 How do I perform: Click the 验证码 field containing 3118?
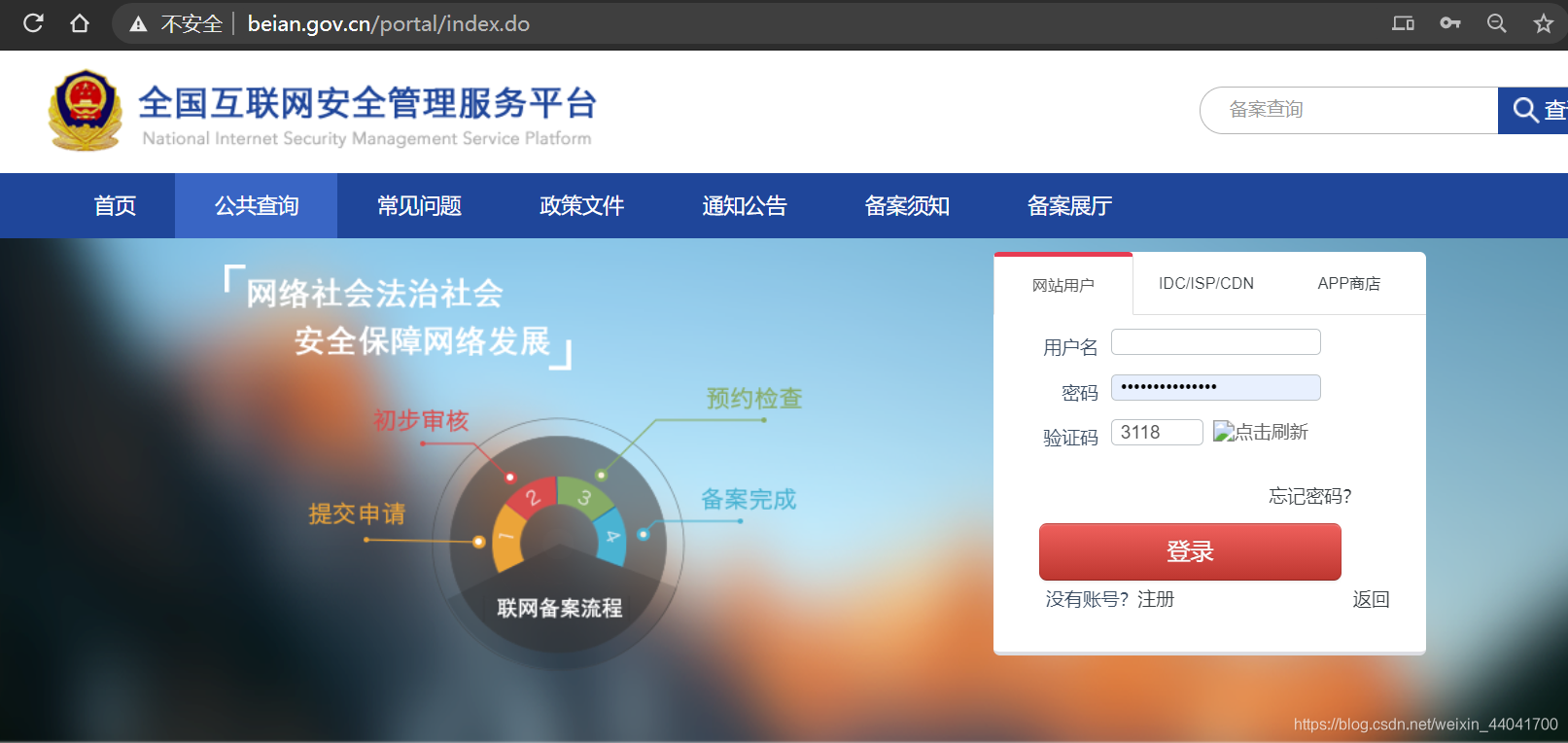(x=1157, y=432)
